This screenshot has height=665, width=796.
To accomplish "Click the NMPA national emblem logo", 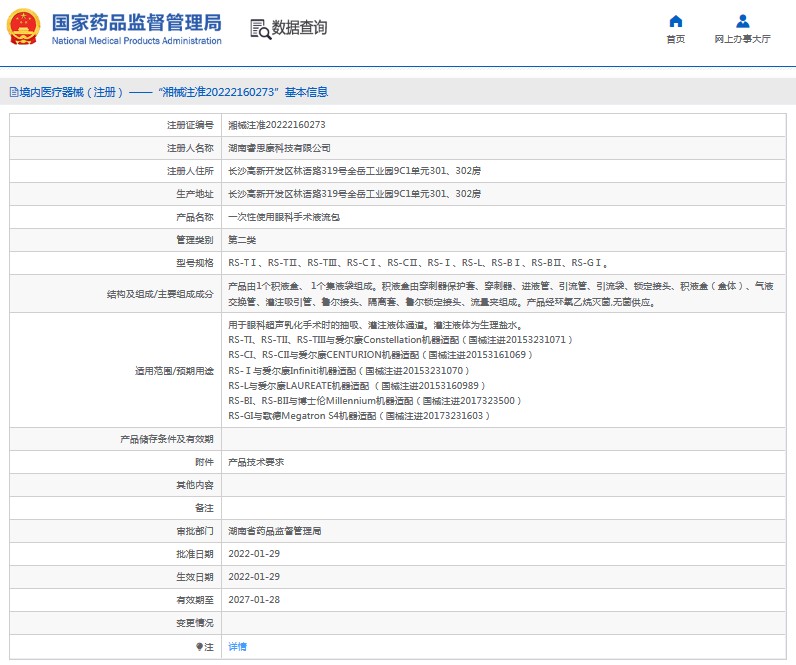I will [23, 27].
